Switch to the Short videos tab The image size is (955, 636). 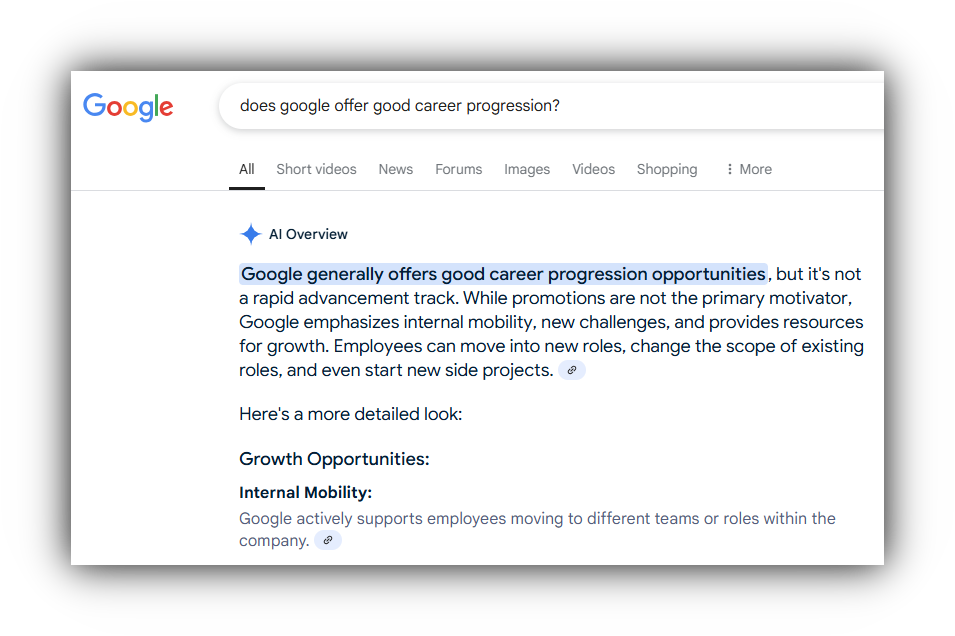[x=316, y=169]
